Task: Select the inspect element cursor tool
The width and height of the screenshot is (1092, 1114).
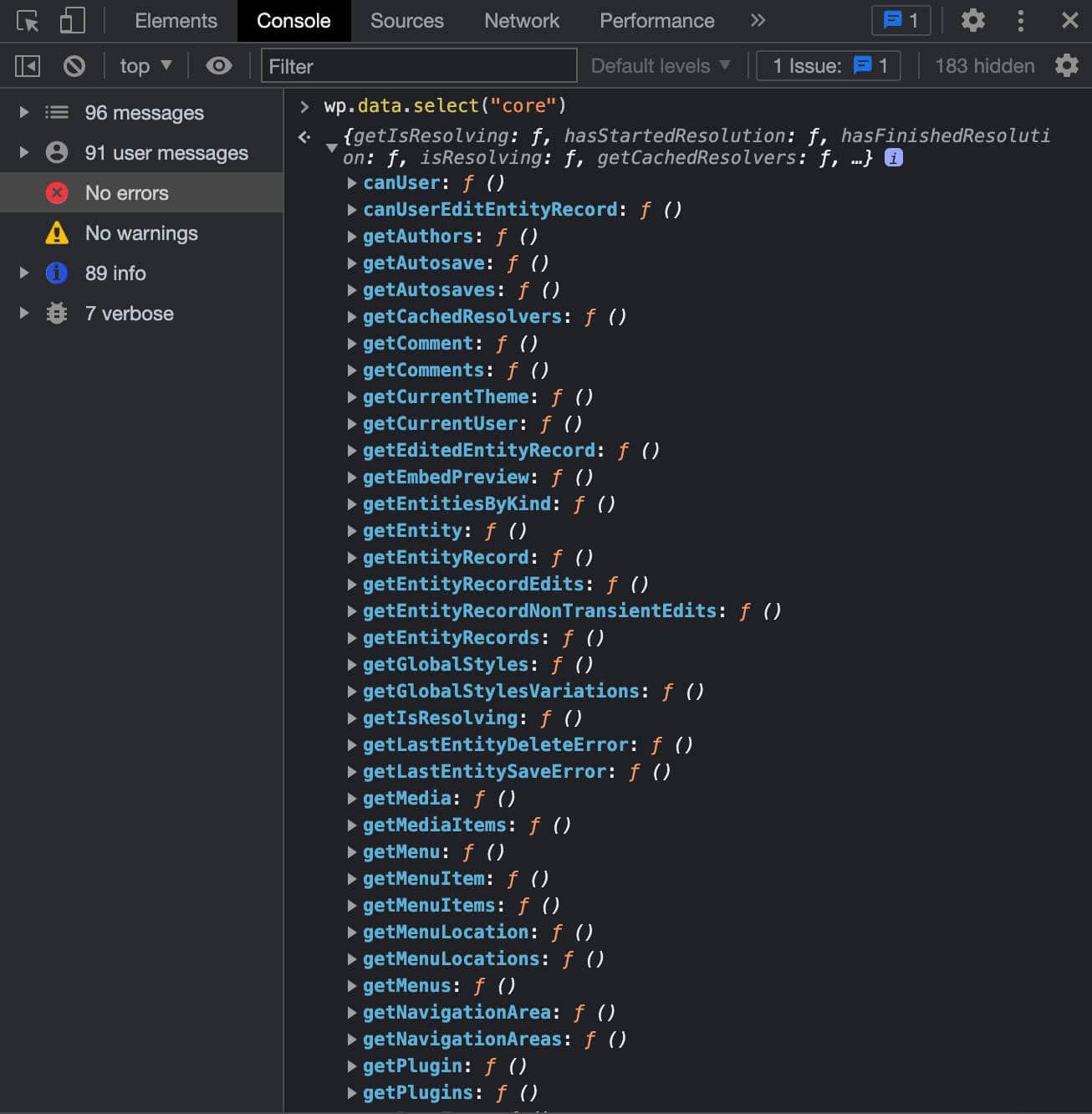Action: click(x=27, y=20)
